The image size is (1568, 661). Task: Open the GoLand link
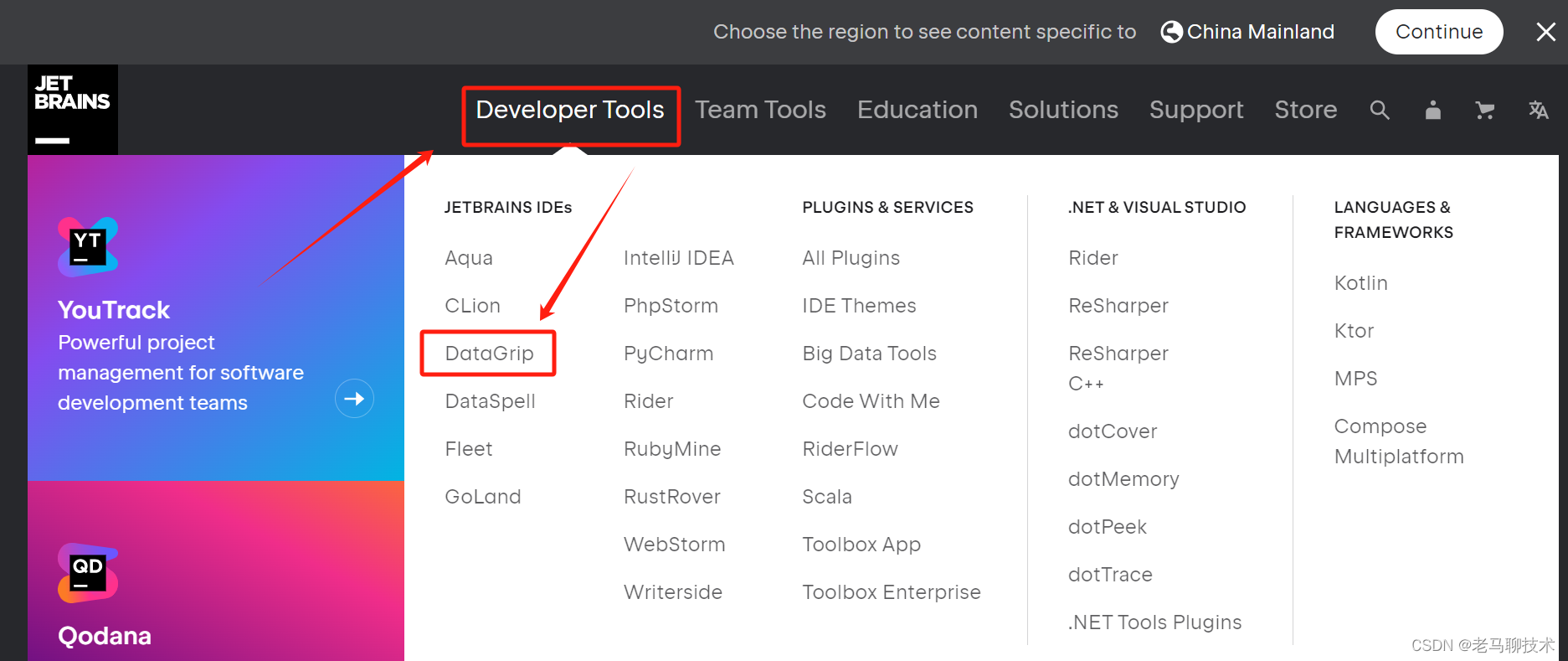click(483, 497)
